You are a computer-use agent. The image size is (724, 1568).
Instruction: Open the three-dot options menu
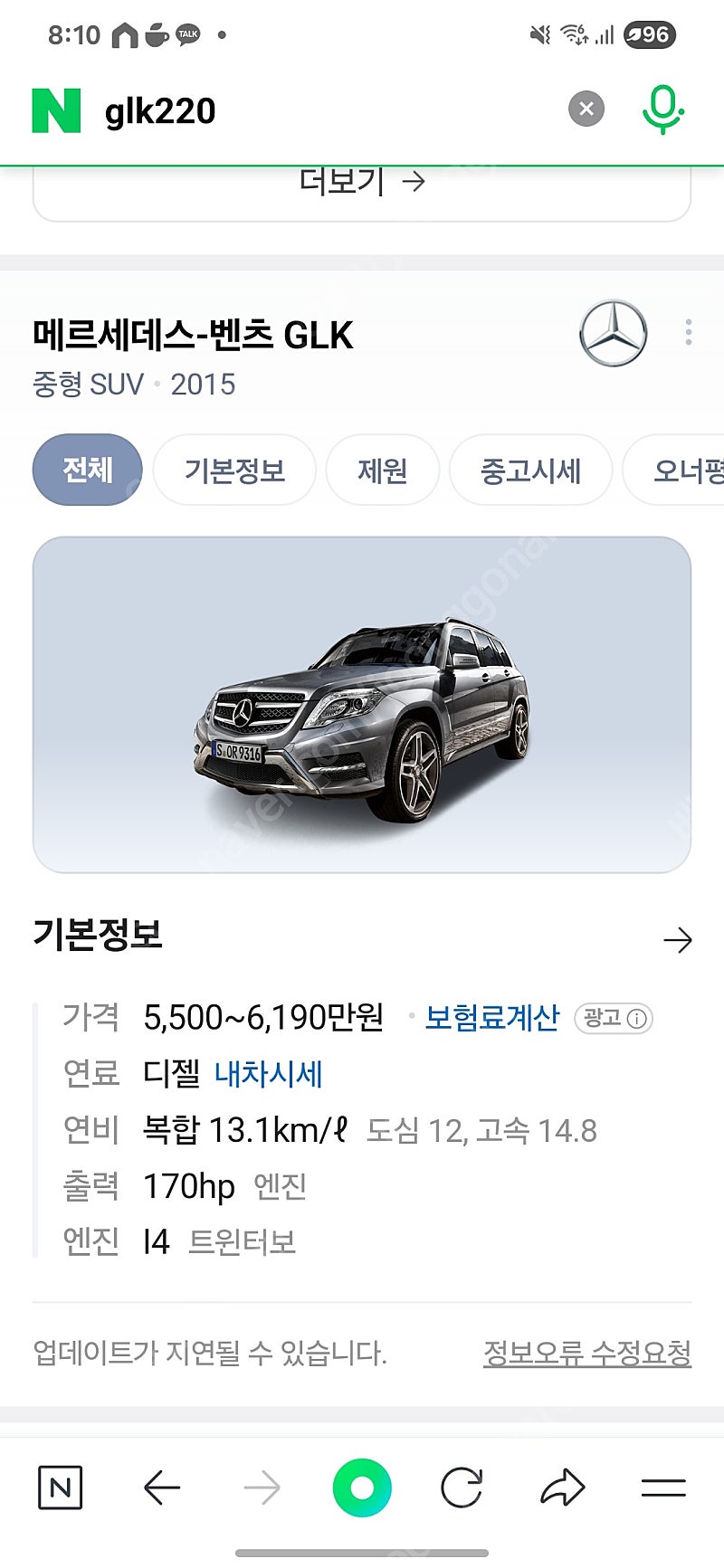pyautogui.click(x=689, y=332)
